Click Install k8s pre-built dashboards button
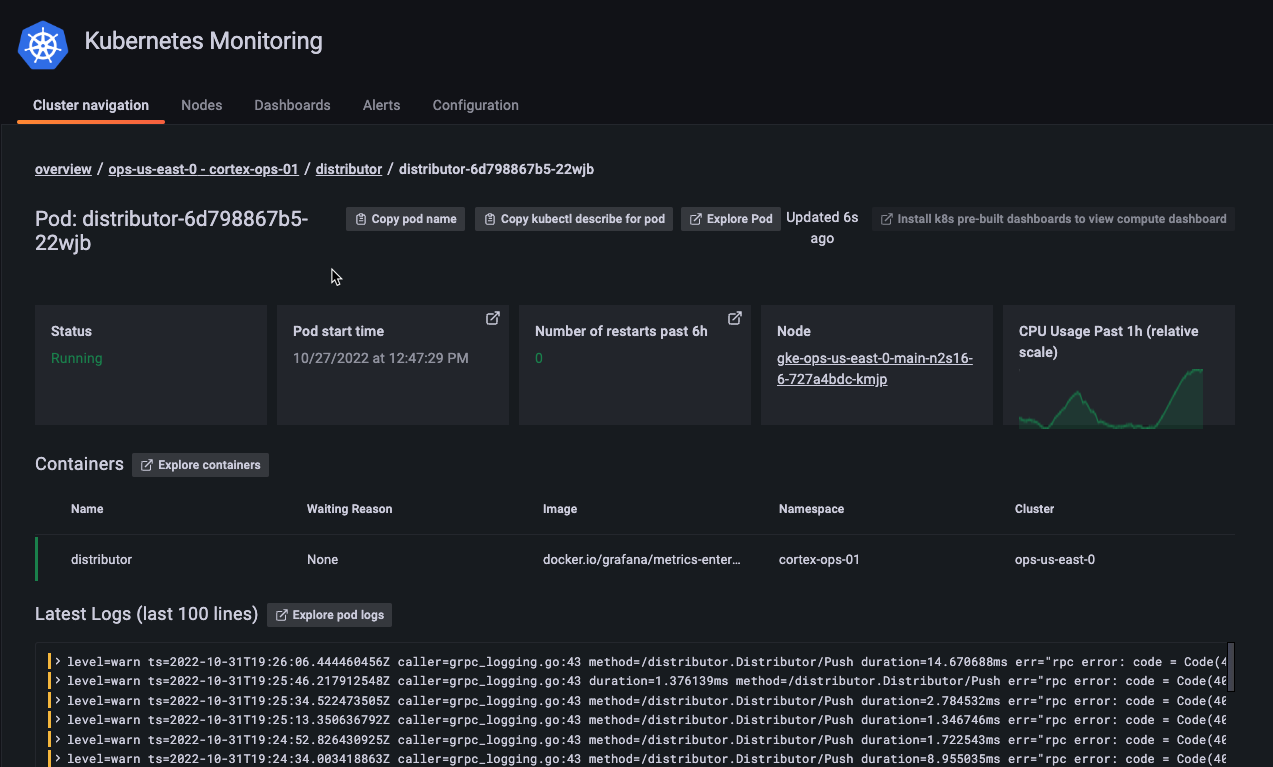The width and height of the screenshot is (1273, 767). (1053, 219)
